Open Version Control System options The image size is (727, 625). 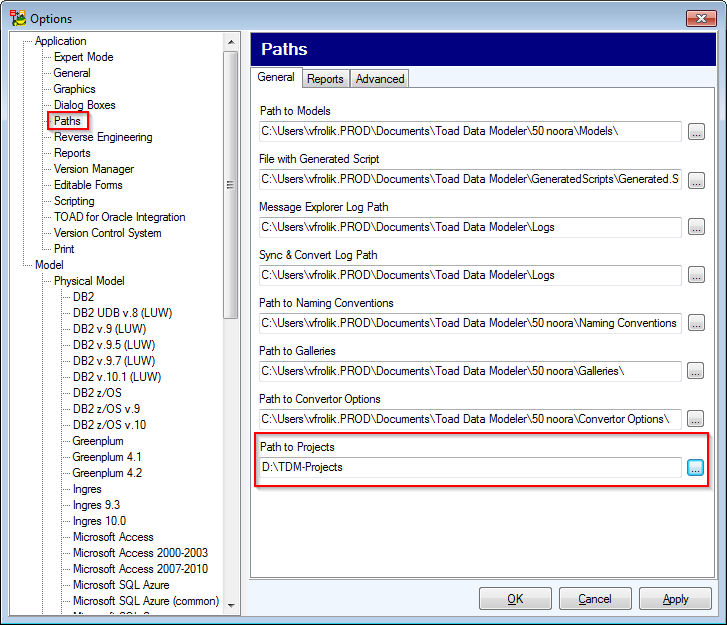coord(108,233)
